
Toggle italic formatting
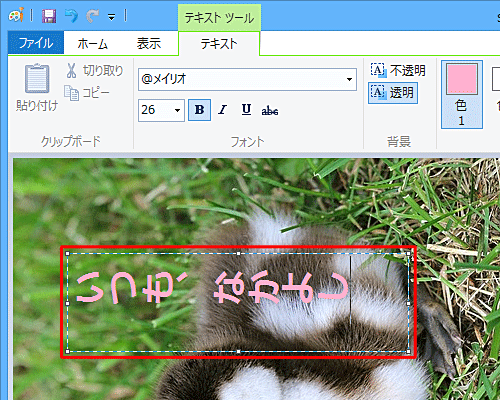[x=222, y=110]
